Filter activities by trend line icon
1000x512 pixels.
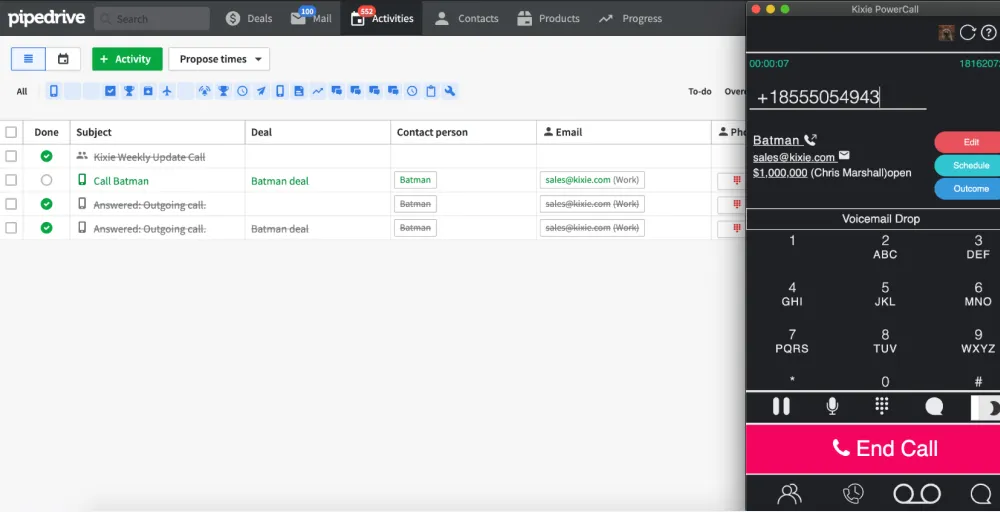(x=318, y=91)
